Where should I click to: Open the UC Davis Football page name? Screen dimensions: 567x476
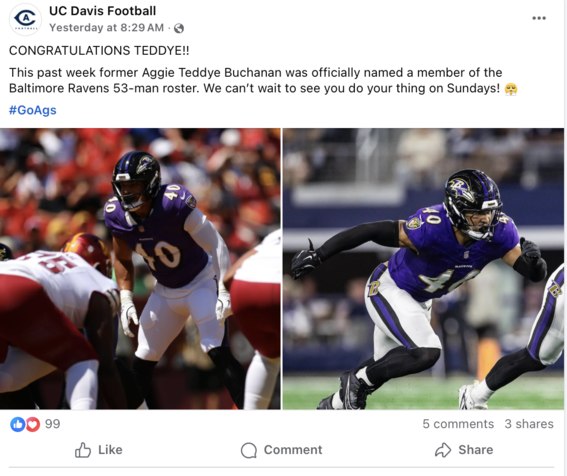[x=103, y=11]
